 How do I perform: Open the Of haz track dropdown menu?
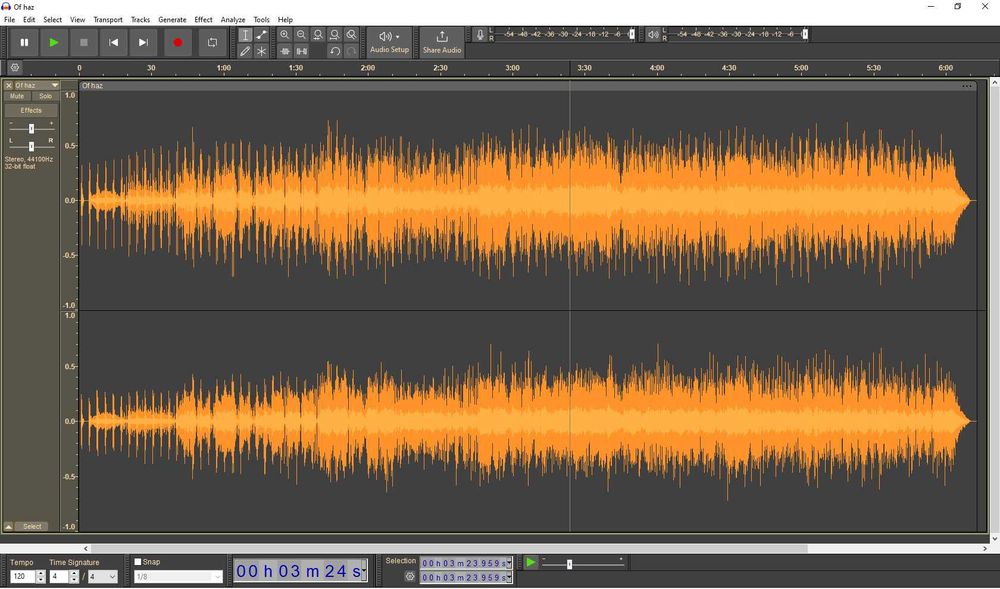(x=55, y=85)
